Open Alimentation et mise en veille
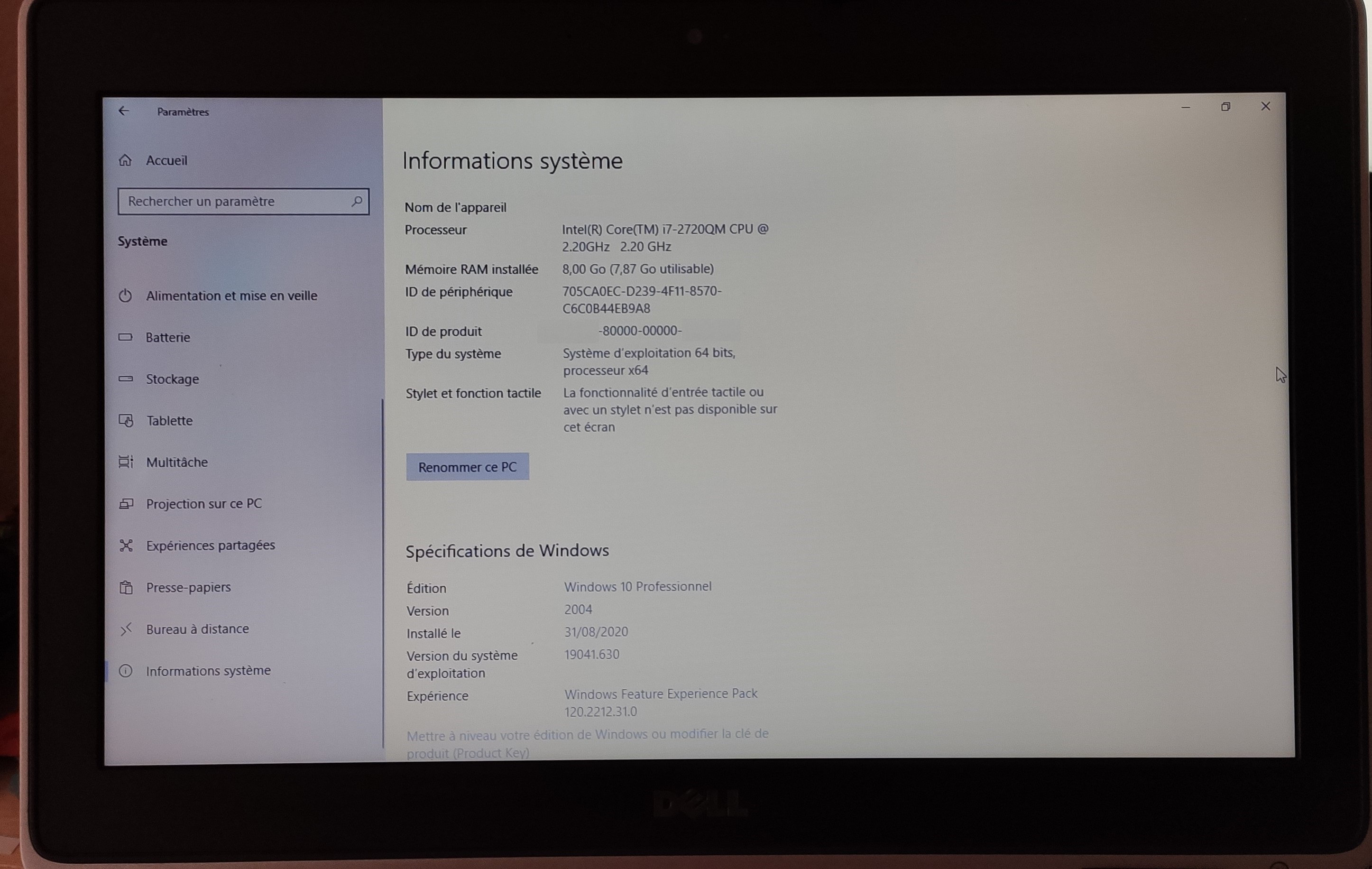The width and height of the screenshot is (1372, 869). [231, 296]
